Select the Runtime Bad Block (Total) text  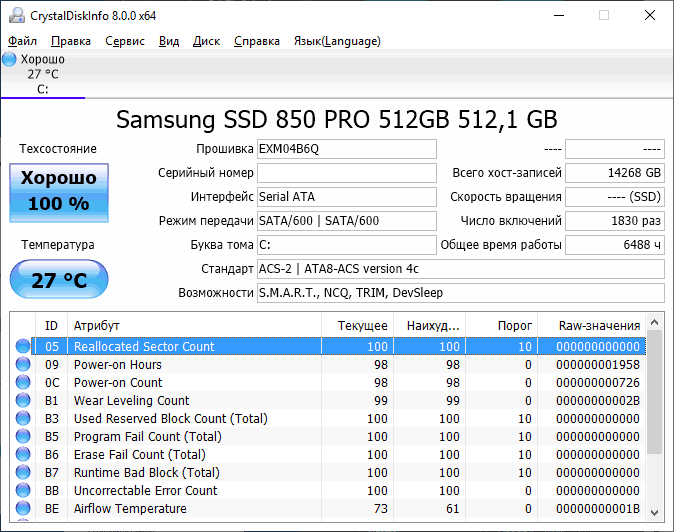point(147,473)
